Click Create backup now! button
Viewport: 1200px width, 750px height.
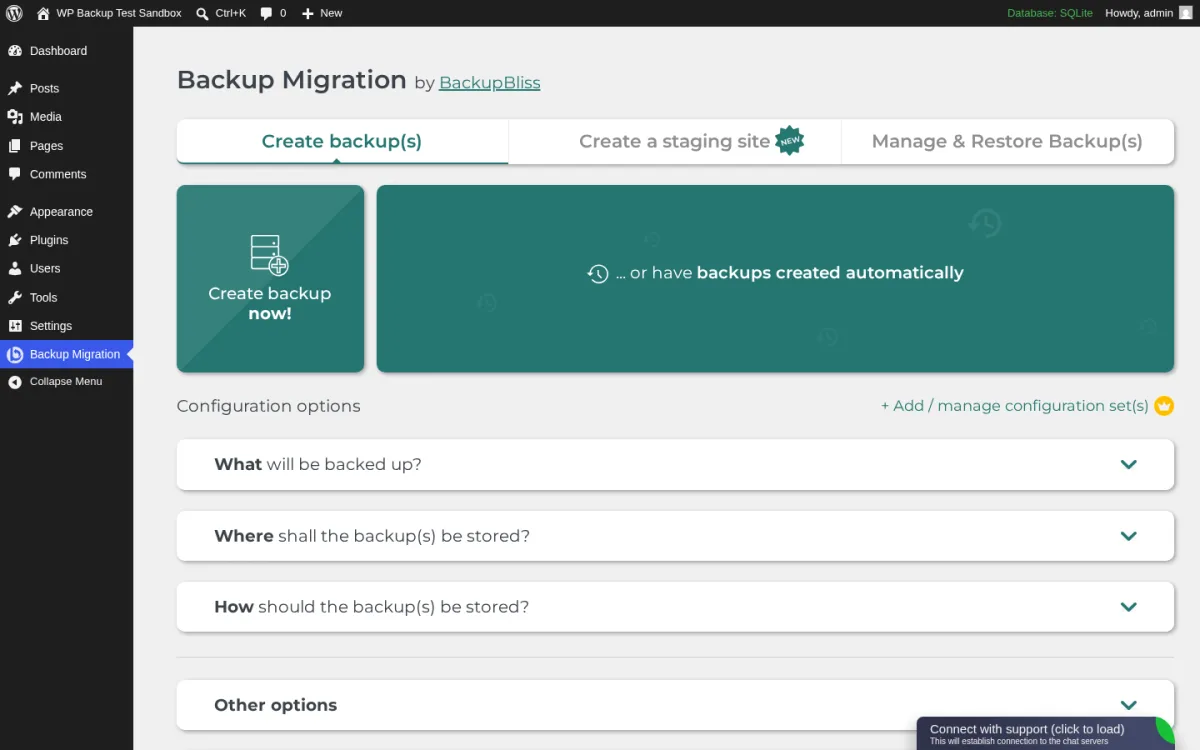tap(270, 279)
